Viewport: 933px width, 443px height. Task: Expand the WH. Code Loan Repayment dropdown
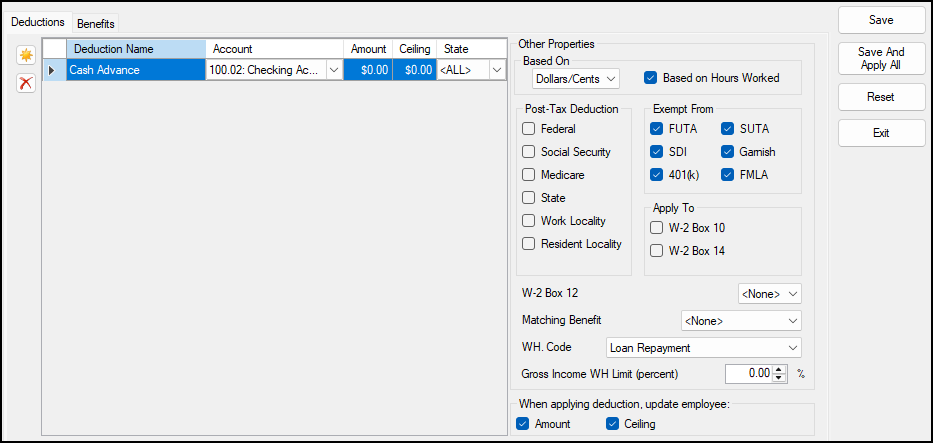point(704,348)
